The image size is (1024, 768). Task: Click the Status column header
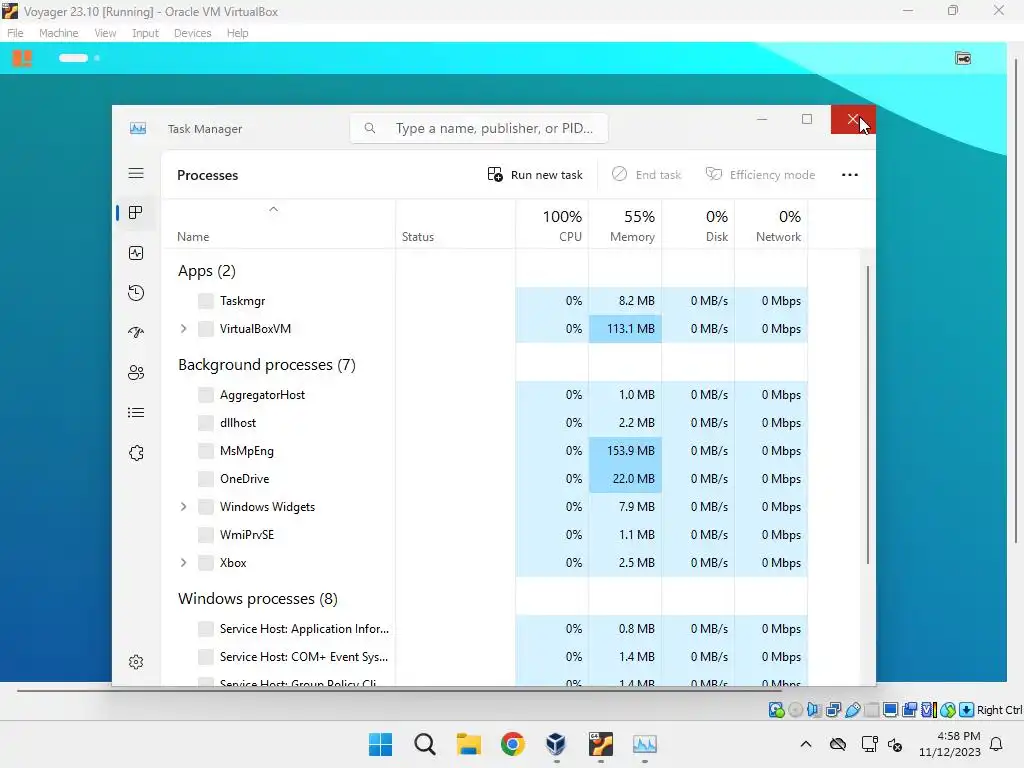pos(455,225)
